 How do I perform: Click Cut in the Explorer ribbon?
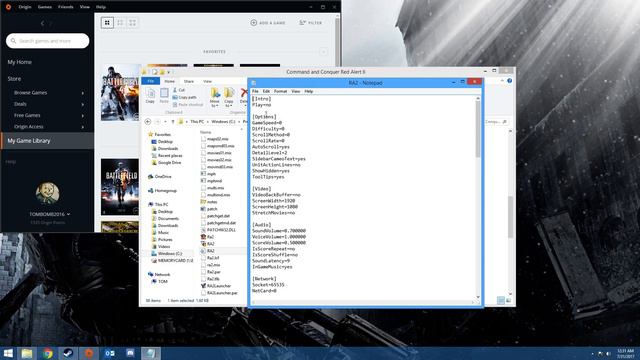pos(179,90)
